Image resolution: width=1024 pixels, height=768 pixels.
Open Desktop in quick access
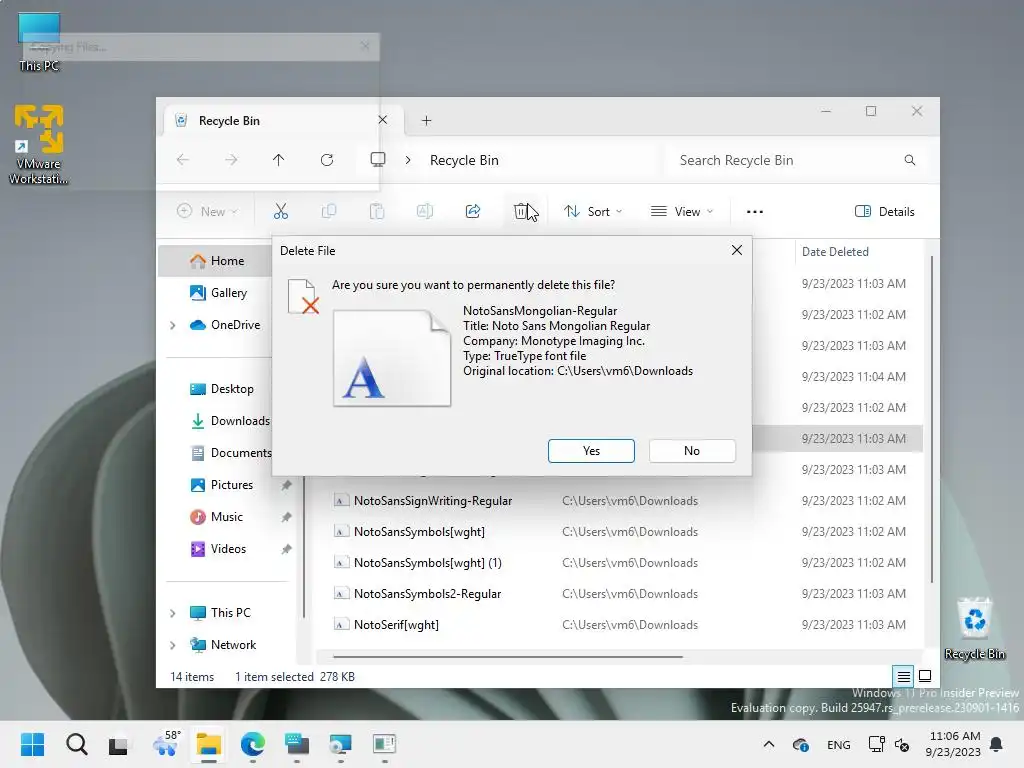222,389
